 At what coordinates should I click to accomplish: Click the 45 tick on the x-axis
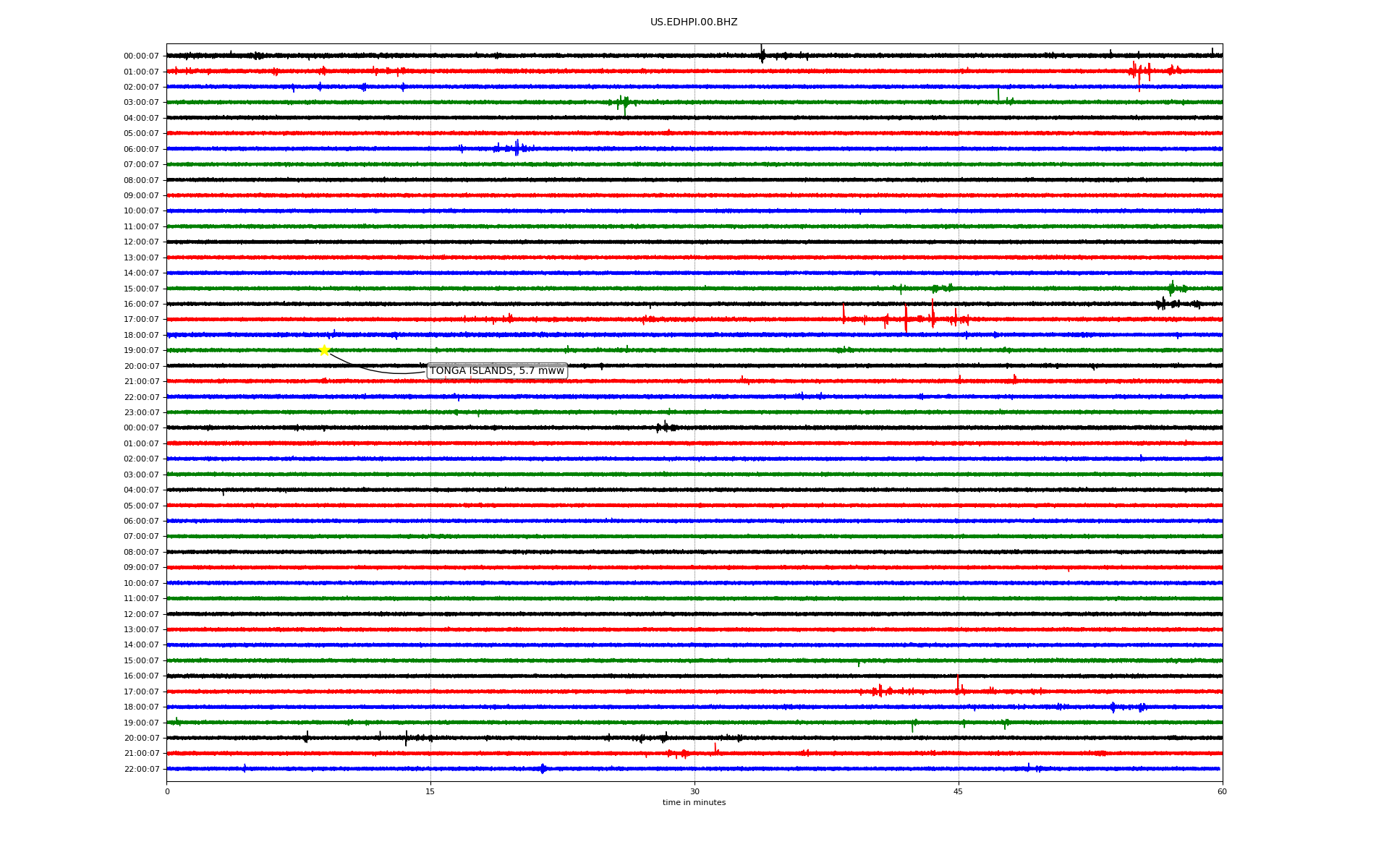959,791
